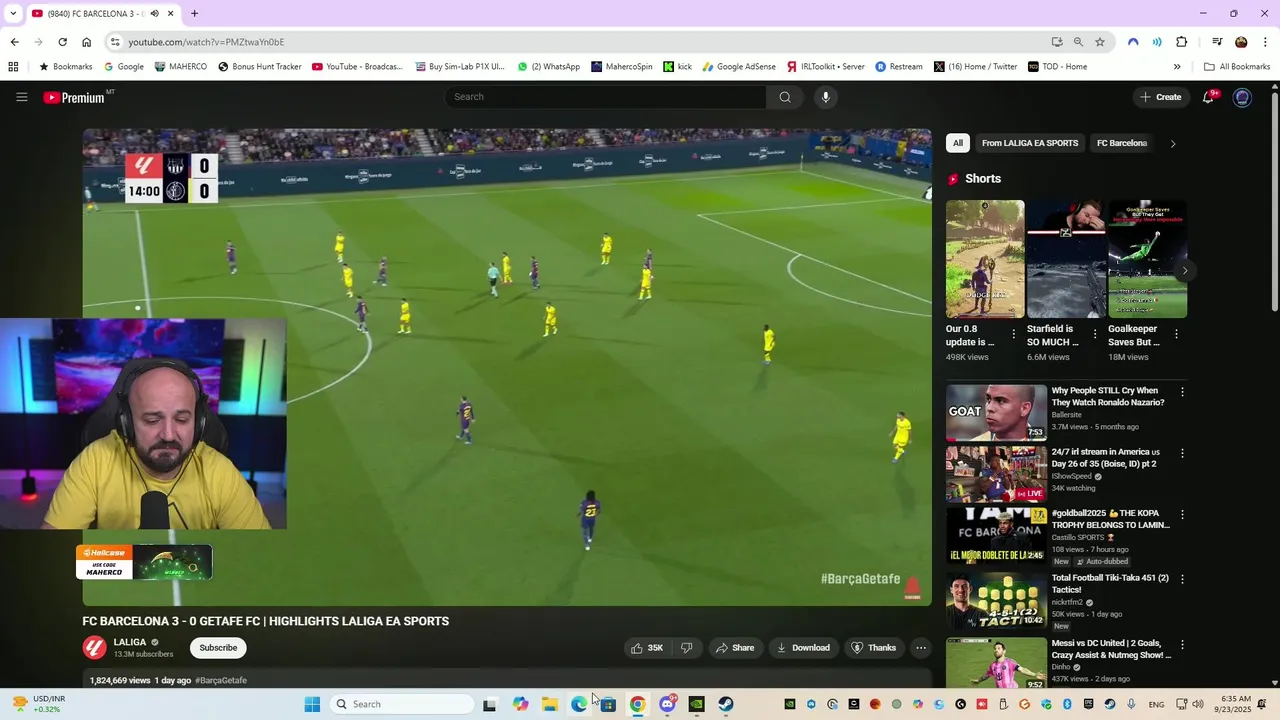Open taskbar volume control

[x=1198, y=704]
